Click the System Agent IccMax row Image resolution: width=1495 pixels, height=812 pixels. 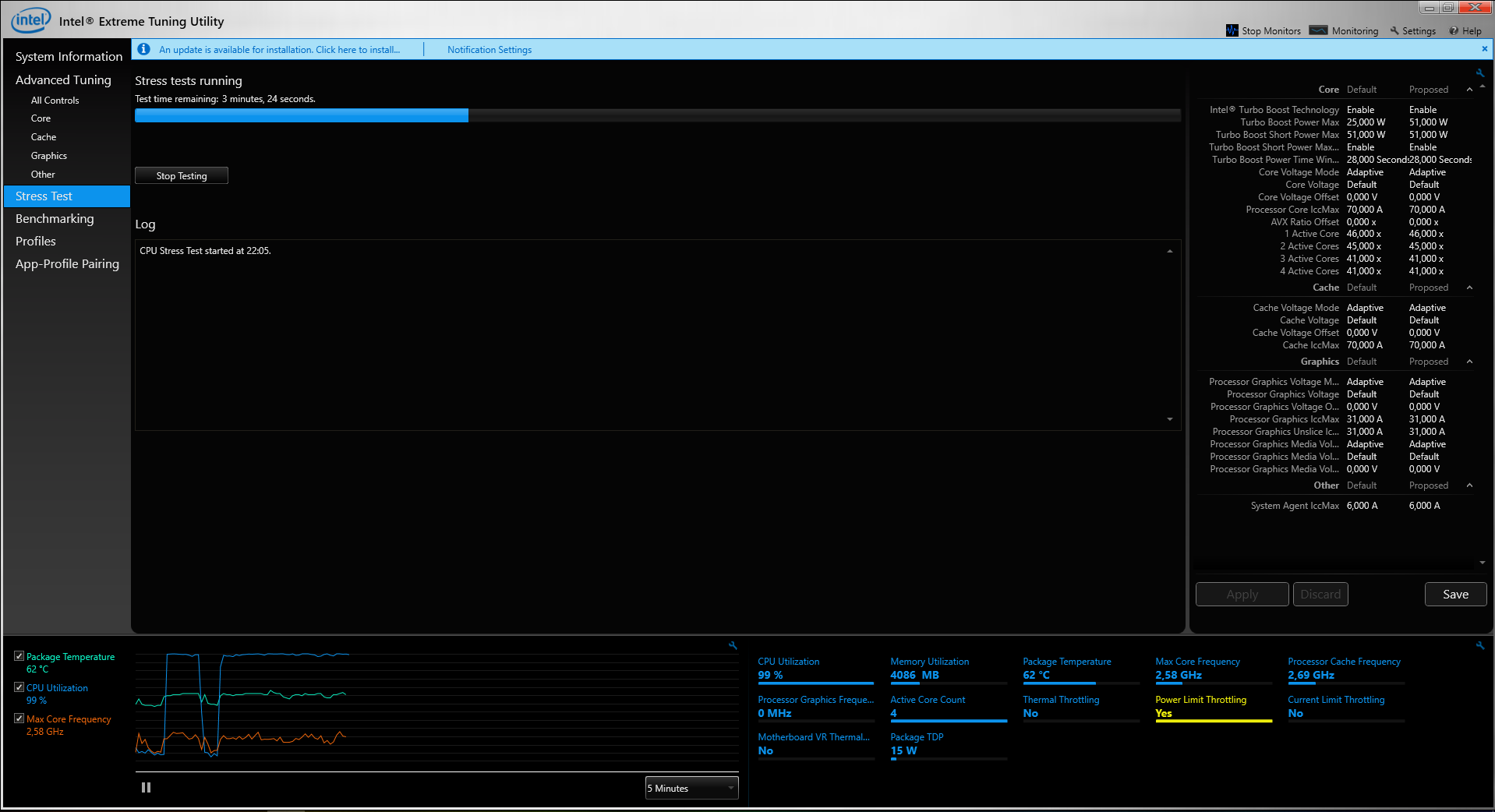(1336, 506)
